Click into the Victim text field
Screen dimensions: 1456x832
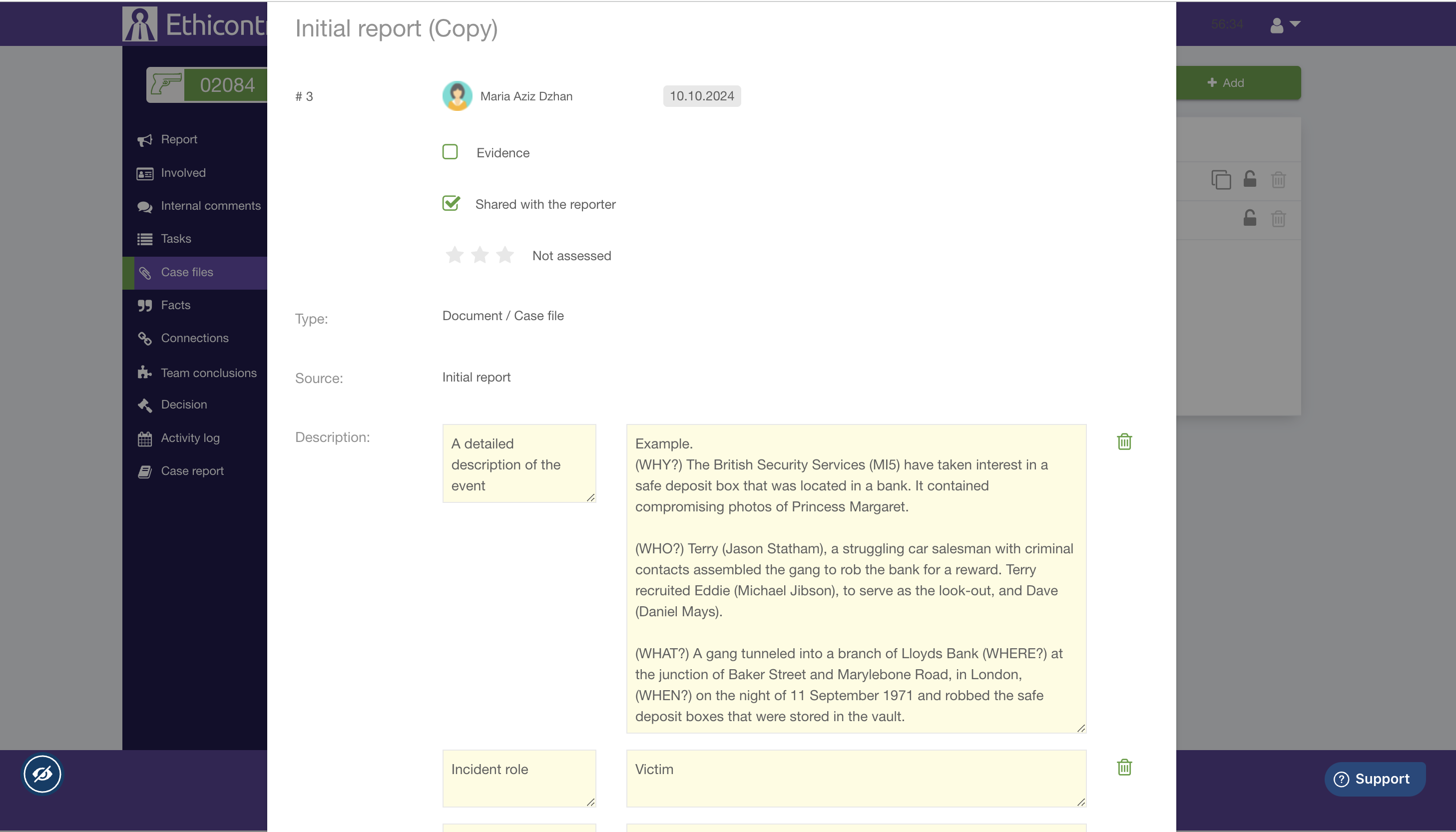[x=856, y=778]
